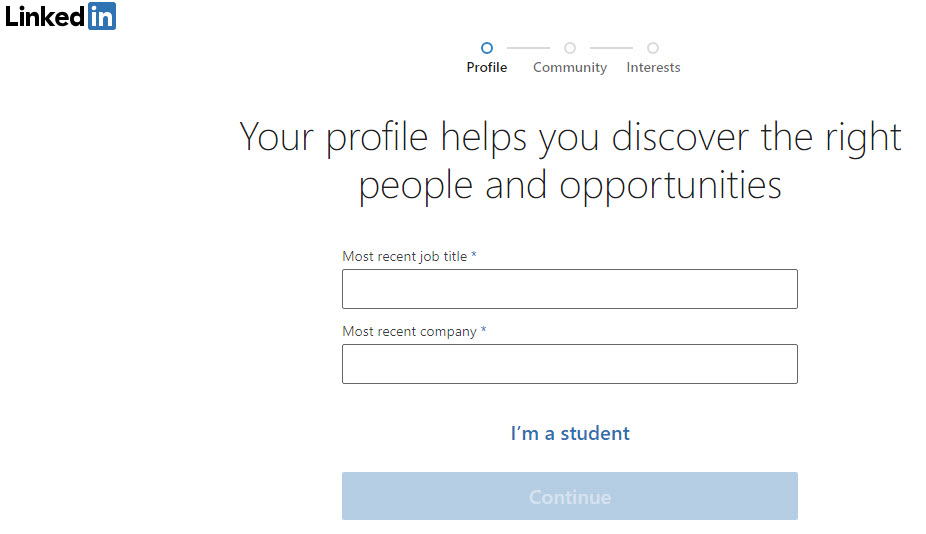Select the Community step circle indicator

(570, 48)
